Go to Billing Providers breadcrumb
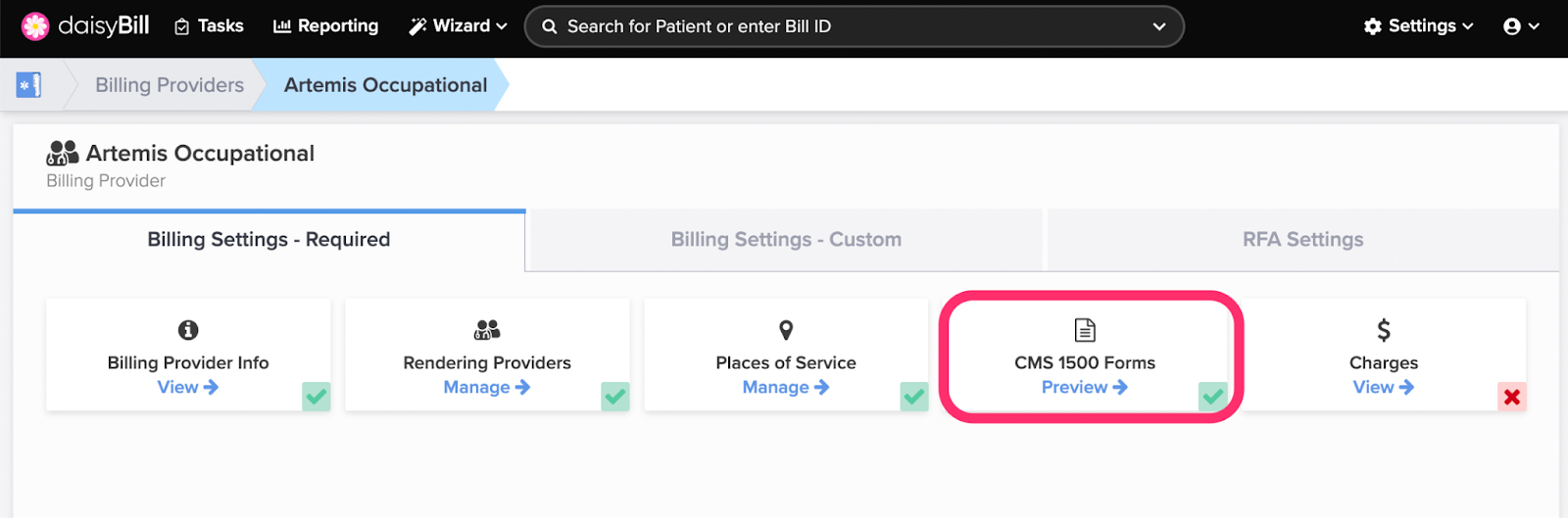This screenshot has width=1568, height=519. pos(170,85)
